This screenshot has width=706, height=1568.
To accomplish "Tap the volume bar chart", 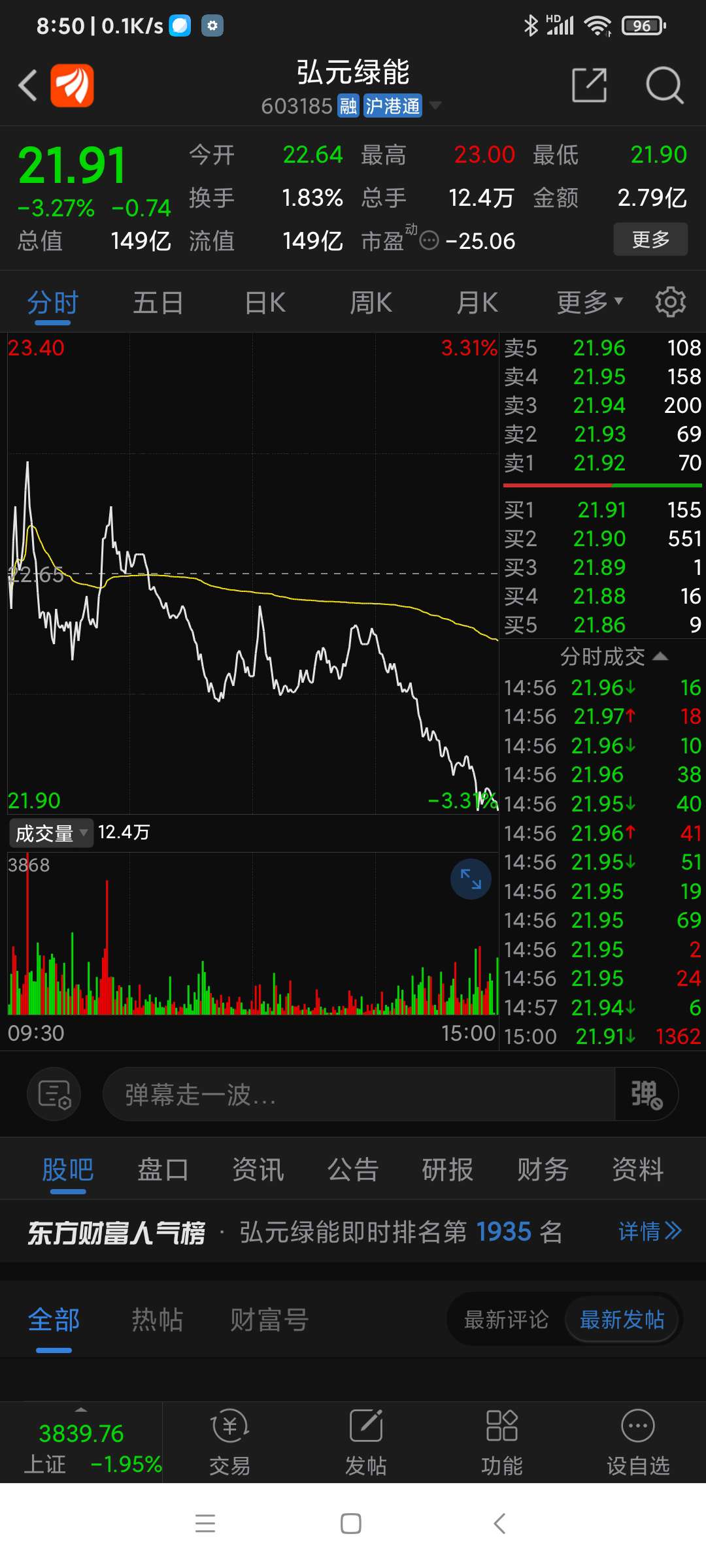I will 253,934.
